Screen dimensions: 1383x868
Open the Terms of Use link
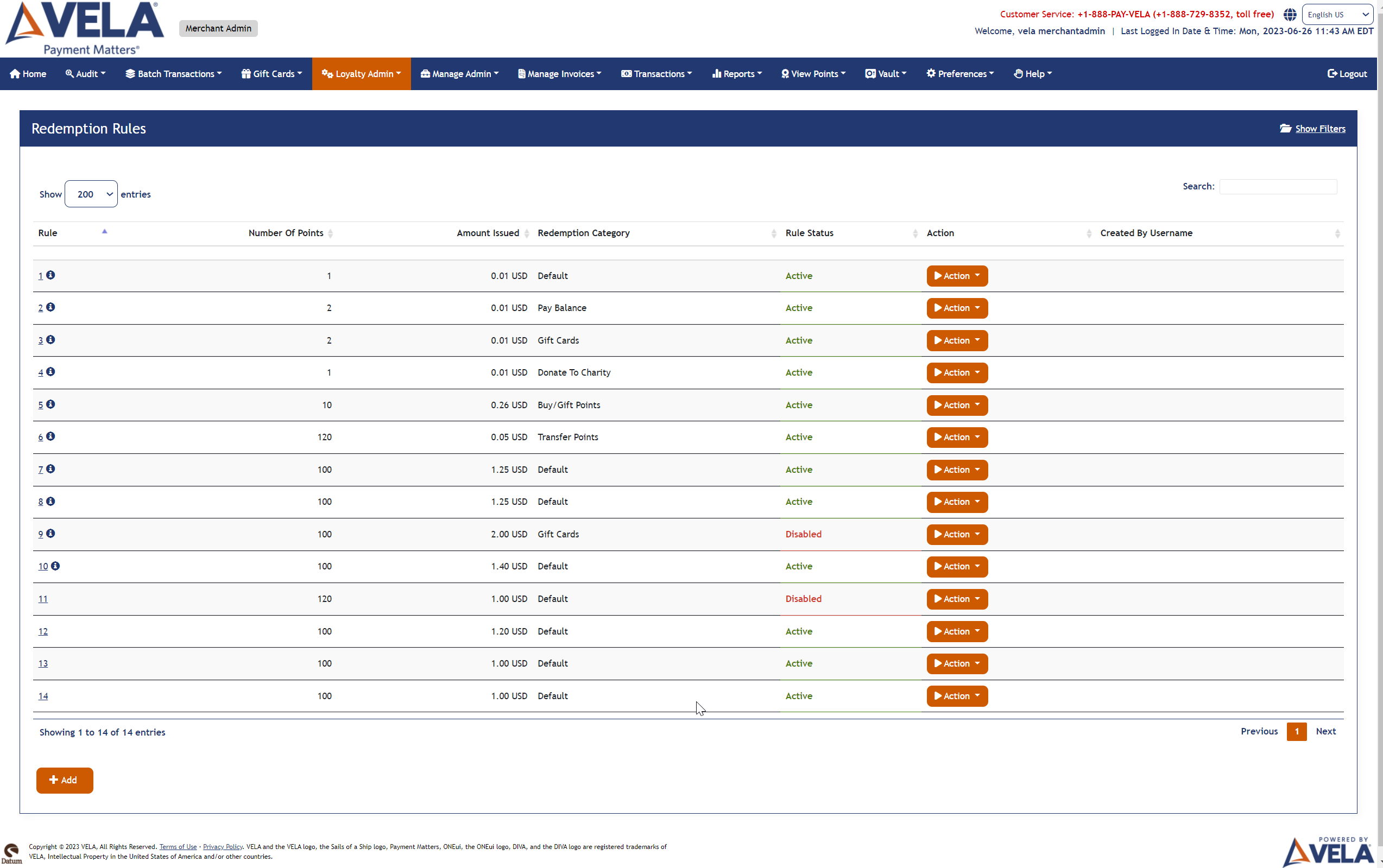pyautogui.click(x=178, y=846)
